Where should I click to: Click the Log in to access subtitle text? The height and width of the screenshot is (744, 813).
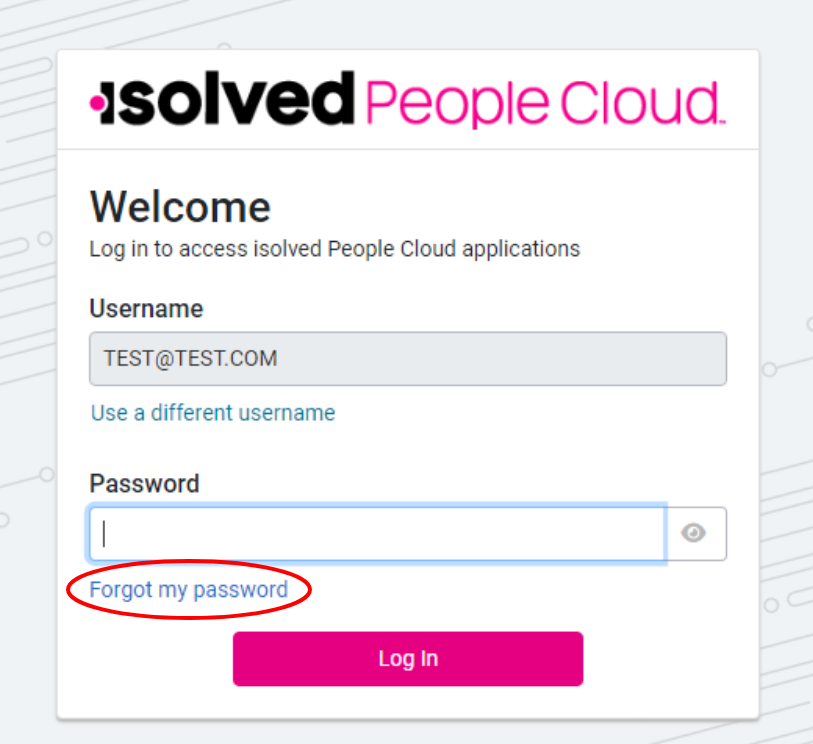click(x=334, y=248)
